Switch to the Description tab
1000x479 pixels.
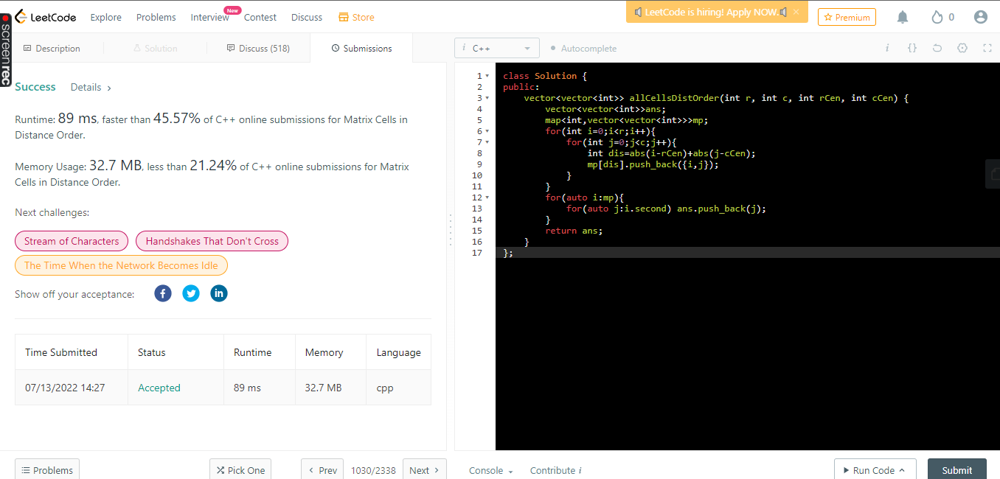point(52,48)
